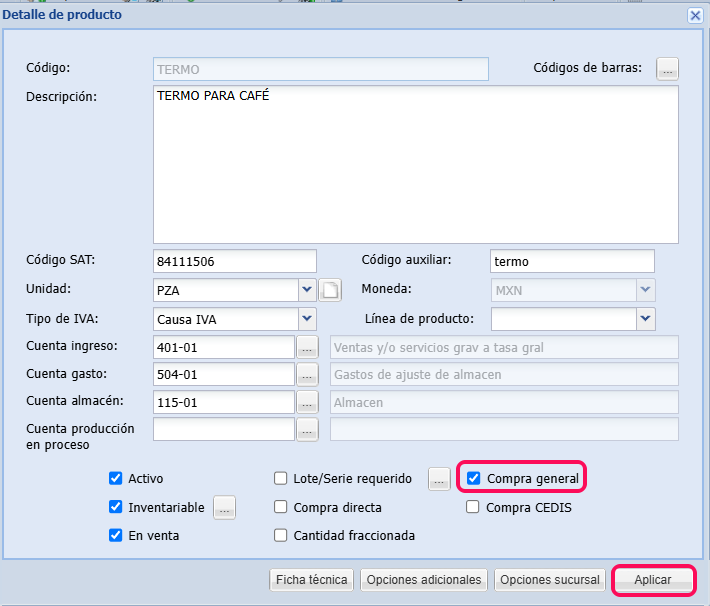Open Lote/Serie requerido ellipsis button

tap(439, 479)
